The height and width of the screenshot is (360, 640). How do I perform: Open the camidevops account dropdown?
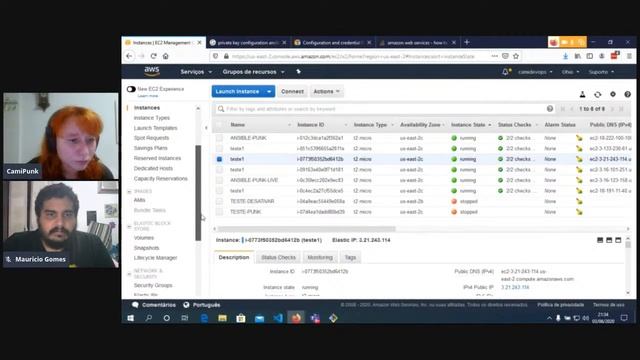point(535,72)
